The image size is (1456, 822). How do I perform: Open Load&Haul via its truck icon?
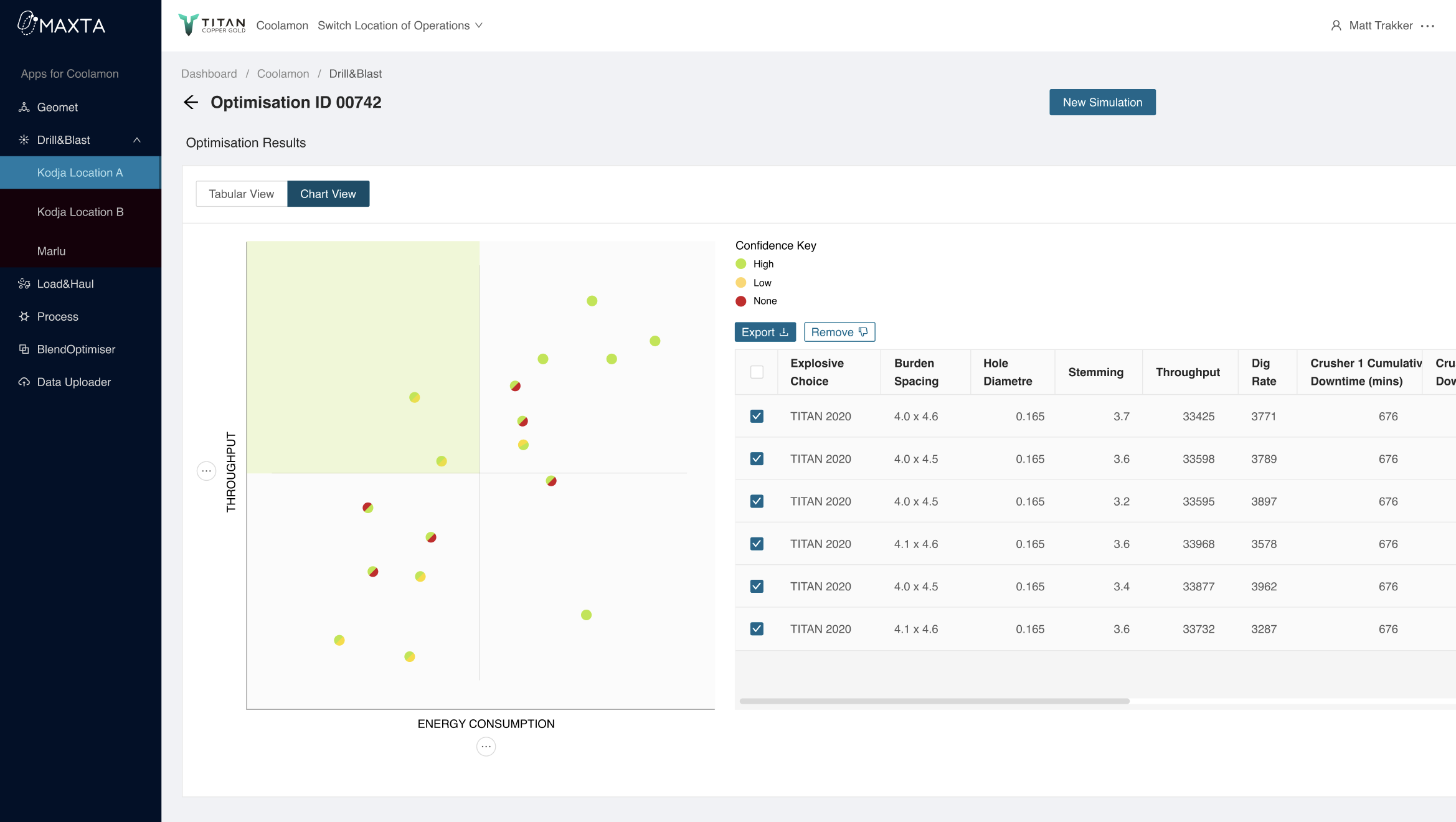tap(24, 284)
